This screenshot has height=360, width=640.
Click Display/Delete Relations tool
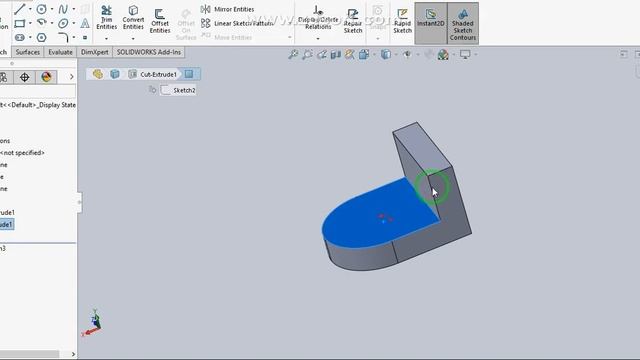click(318, 17)
